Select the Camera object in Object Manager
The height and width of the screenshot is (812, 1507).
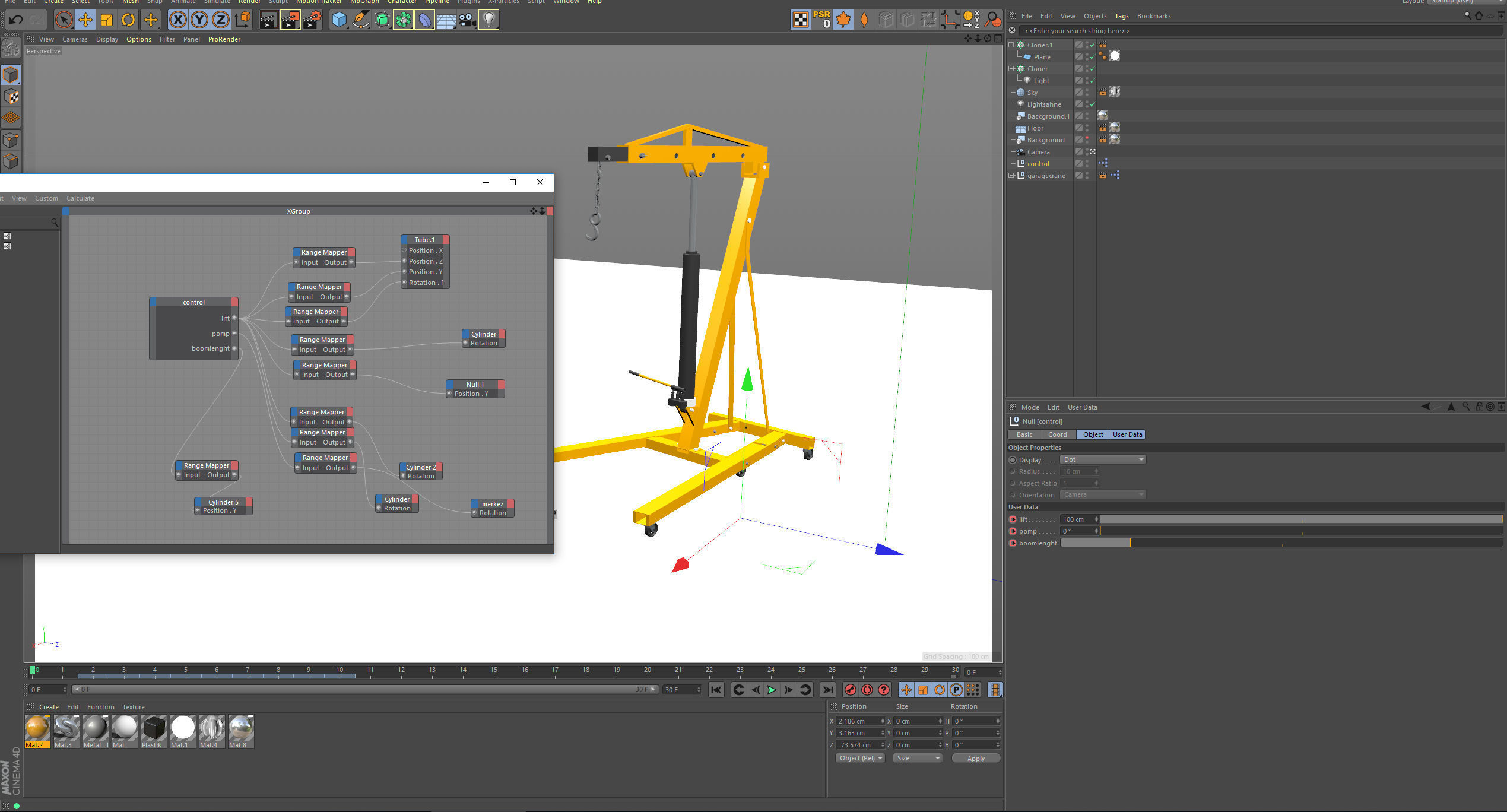(1038, 152)
